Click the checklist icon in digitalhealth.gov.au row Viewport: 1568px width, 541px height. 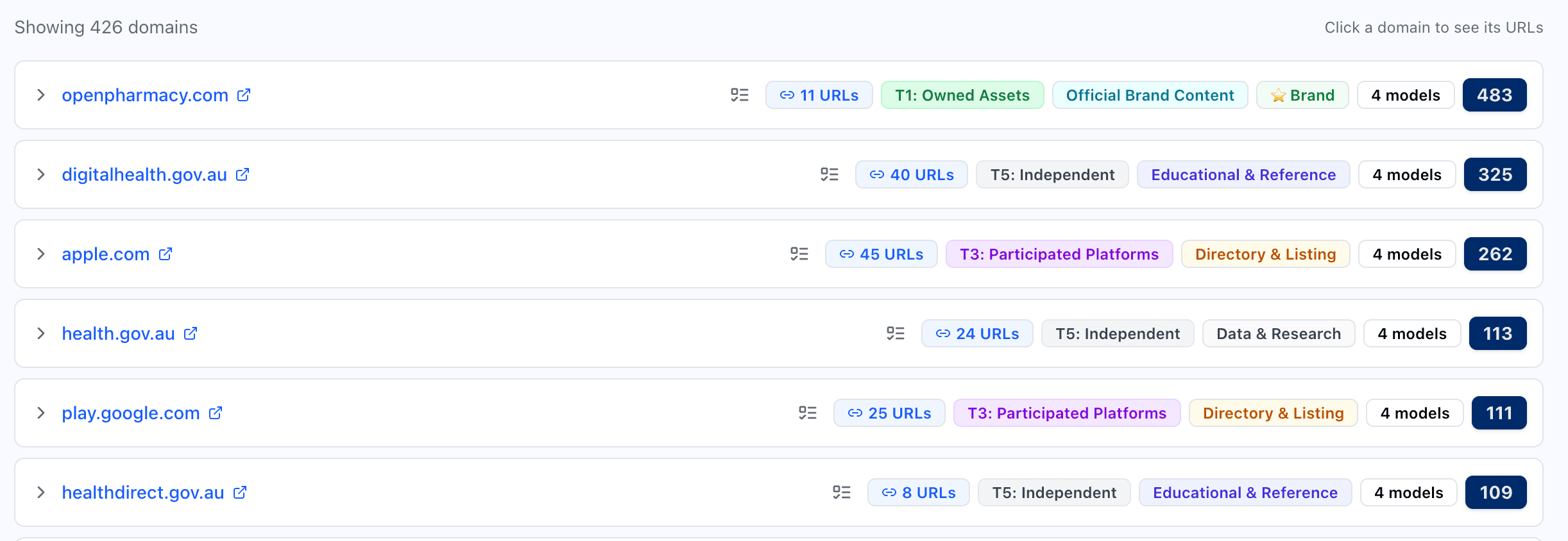coord(830,174)
